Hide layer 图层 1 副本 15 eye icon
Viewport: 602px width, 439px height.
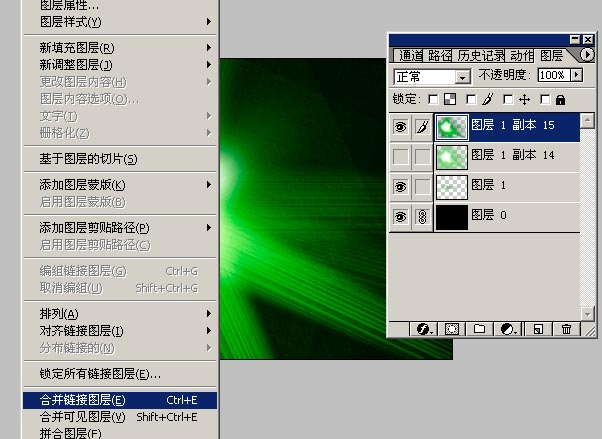[x=400, y=127]
